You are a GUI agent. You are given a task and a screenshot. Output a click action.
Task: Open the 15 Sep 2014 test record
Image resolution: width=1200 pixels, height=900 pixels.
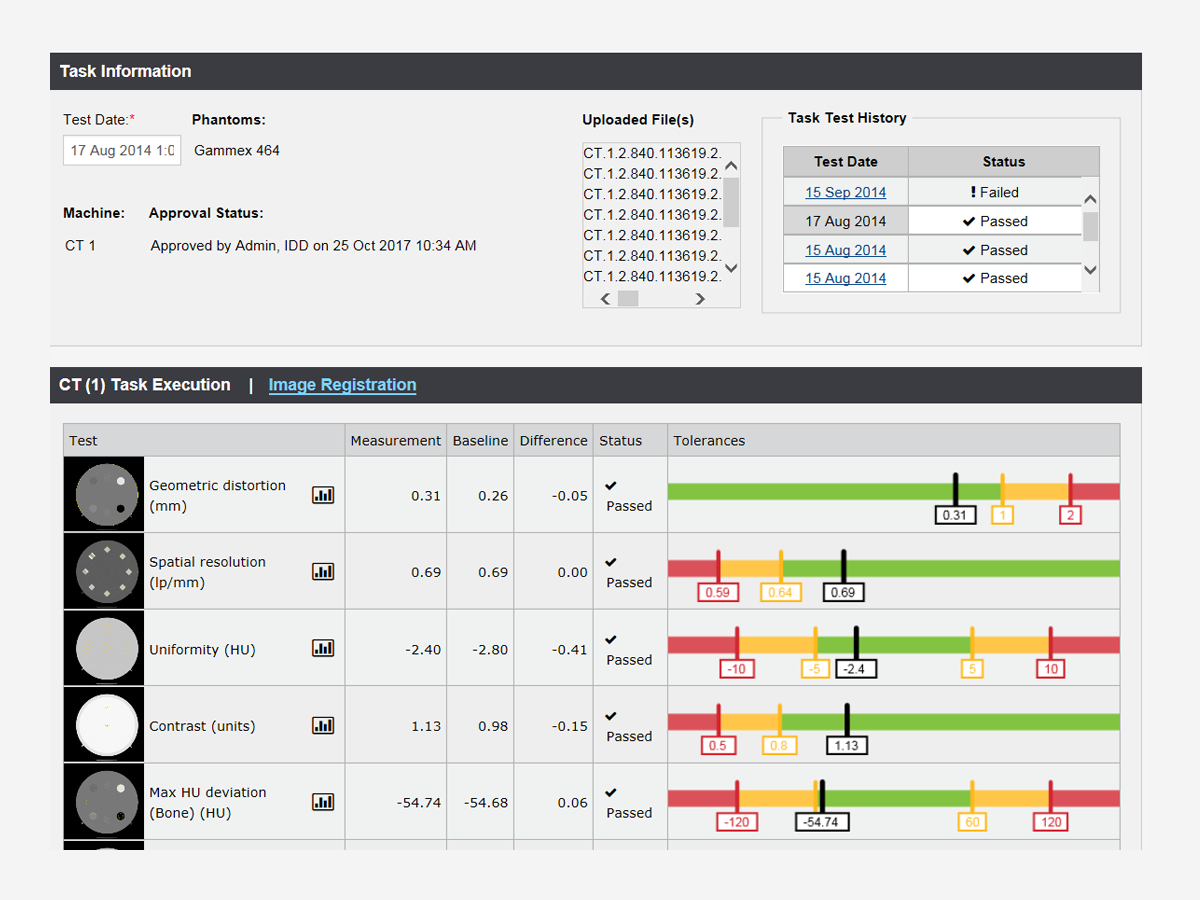846,191
